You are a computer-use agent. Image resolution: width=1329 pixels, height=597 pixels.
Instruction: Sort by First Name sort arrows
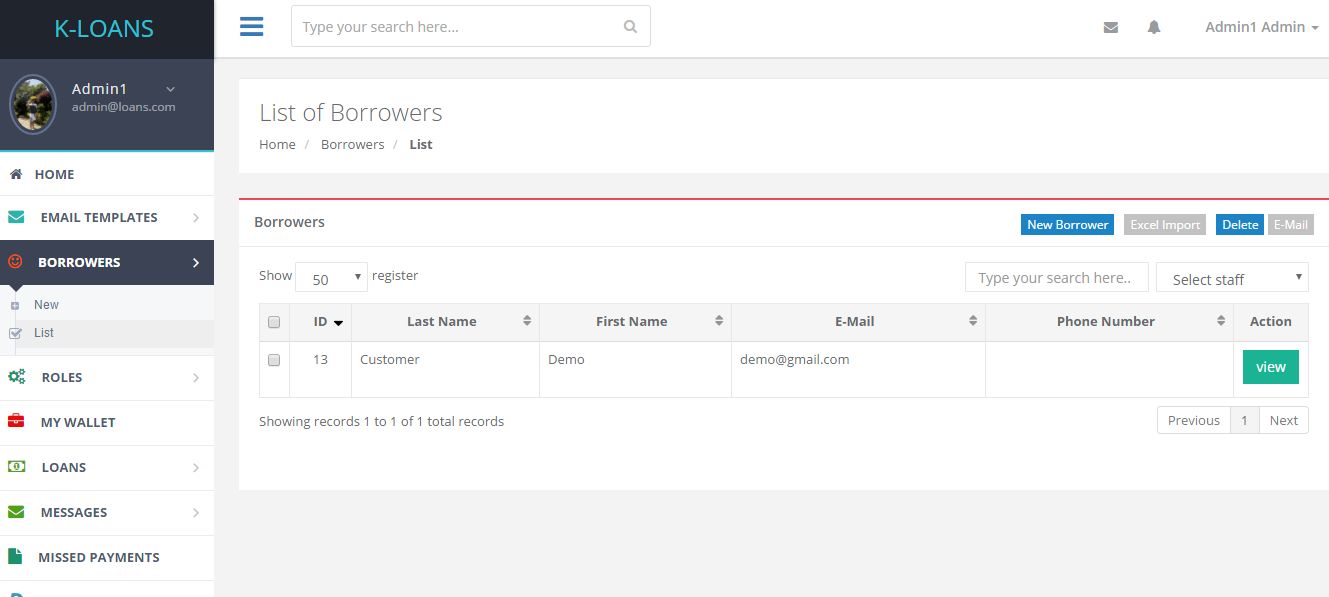719,321
